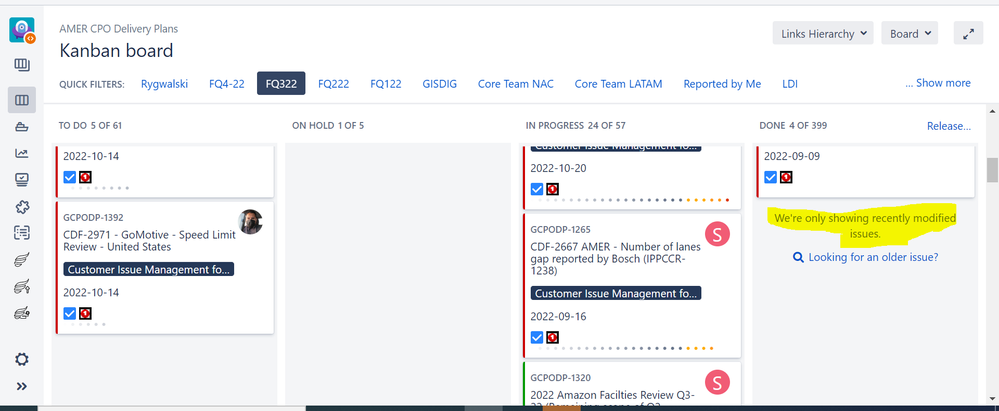Screen dimensions: 999x411
Task: Click blue task icon on 2022-10-20 card
Action: click(537, 189)
